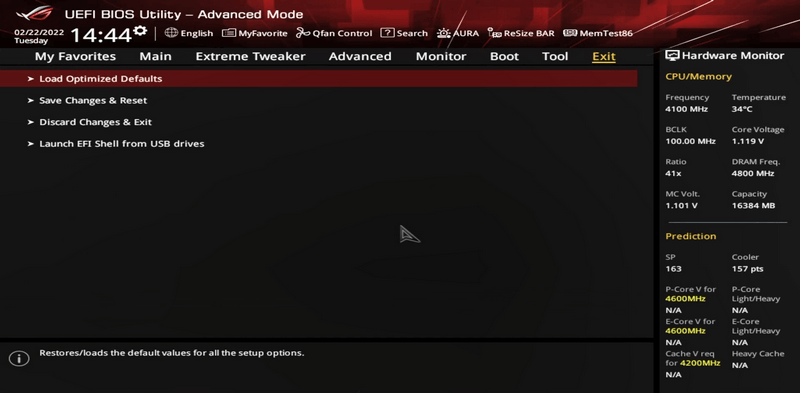
Task: Click the ROG logo icon
Action: coord(34,13)
